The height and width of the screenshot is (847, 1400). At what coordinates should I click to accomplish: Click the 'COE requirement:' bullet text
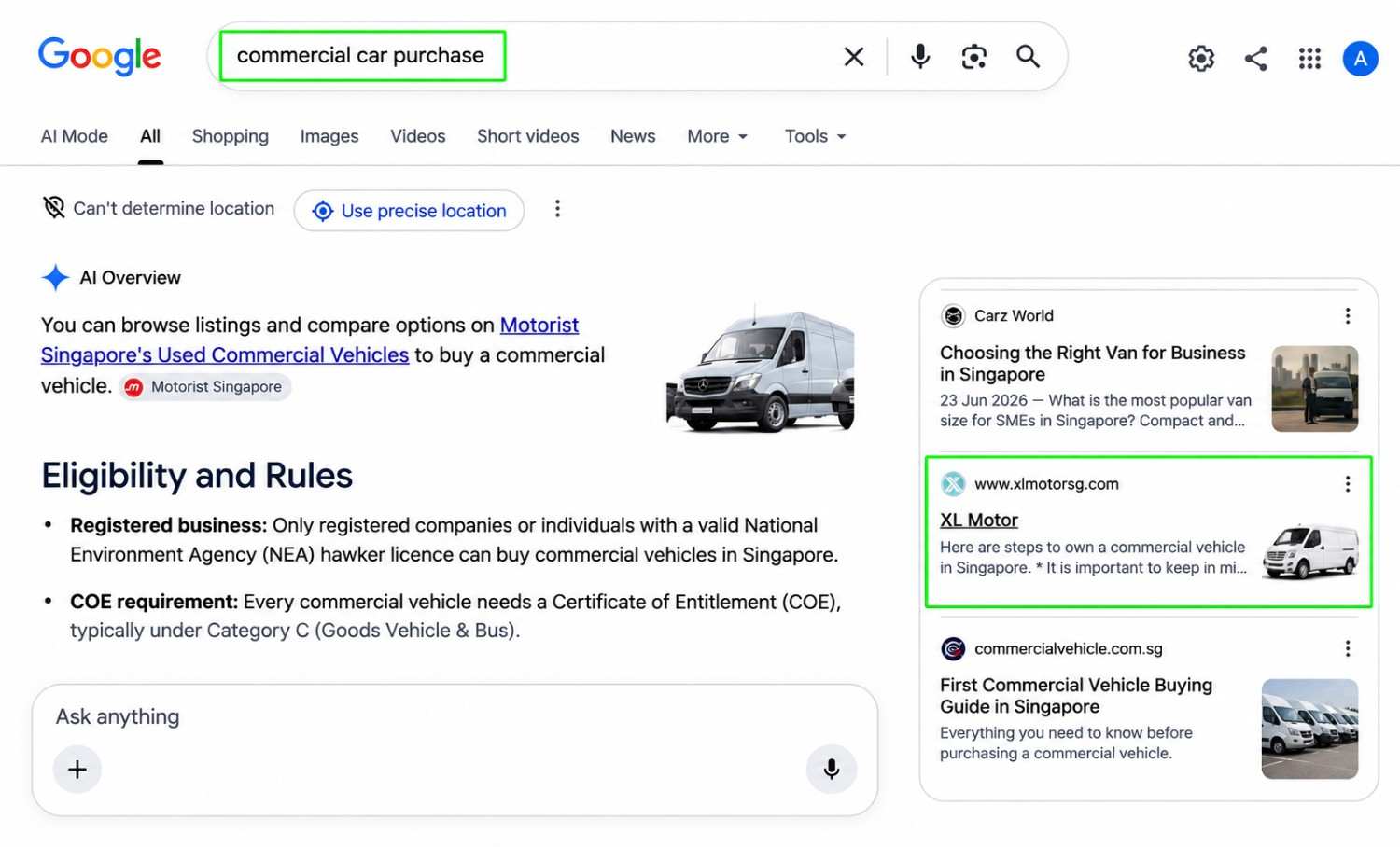(154, 602)
